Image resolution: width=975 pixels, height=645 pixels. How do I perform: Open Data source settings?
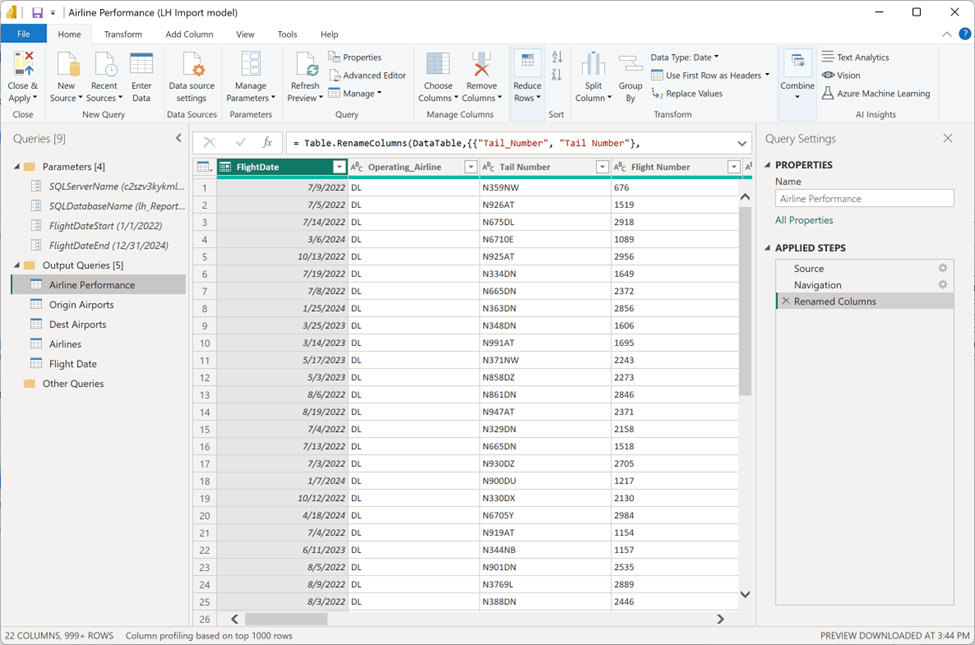tap(192, 78)
